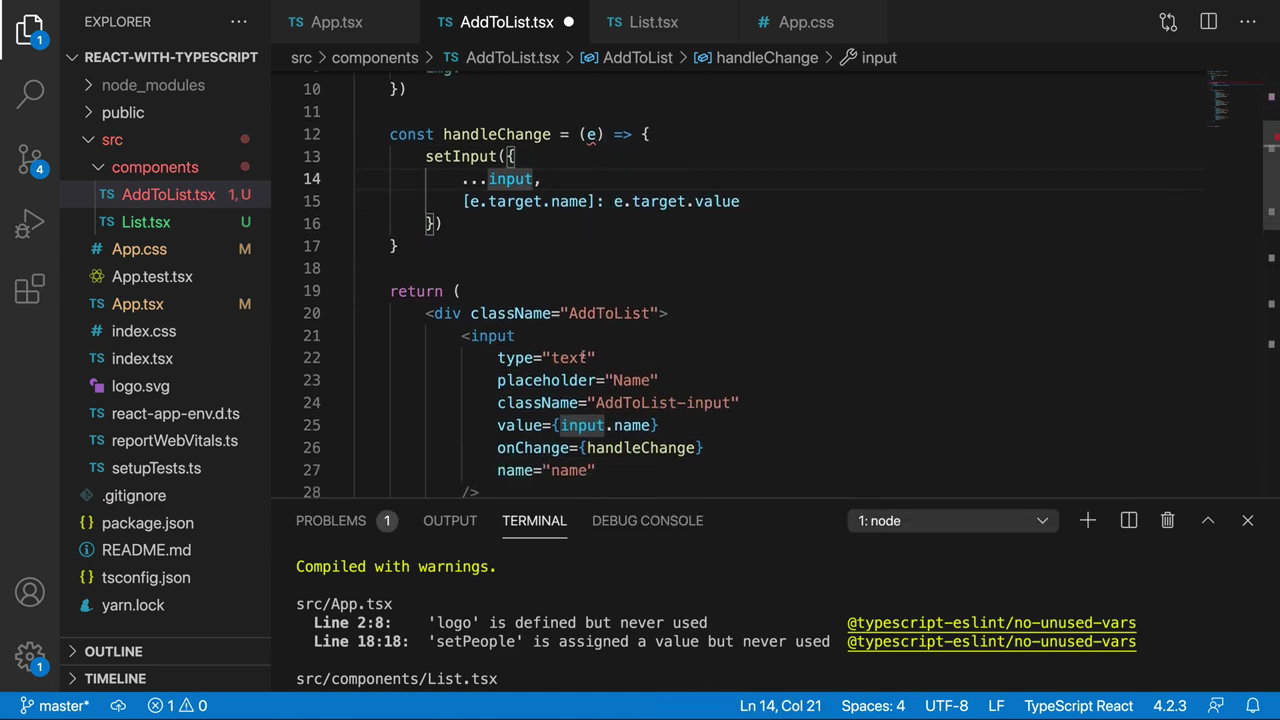Image resolution: width=1280 pixels, height=720 pixels.
Task: Open index.css in the explorer
Action: coord(165,331)
